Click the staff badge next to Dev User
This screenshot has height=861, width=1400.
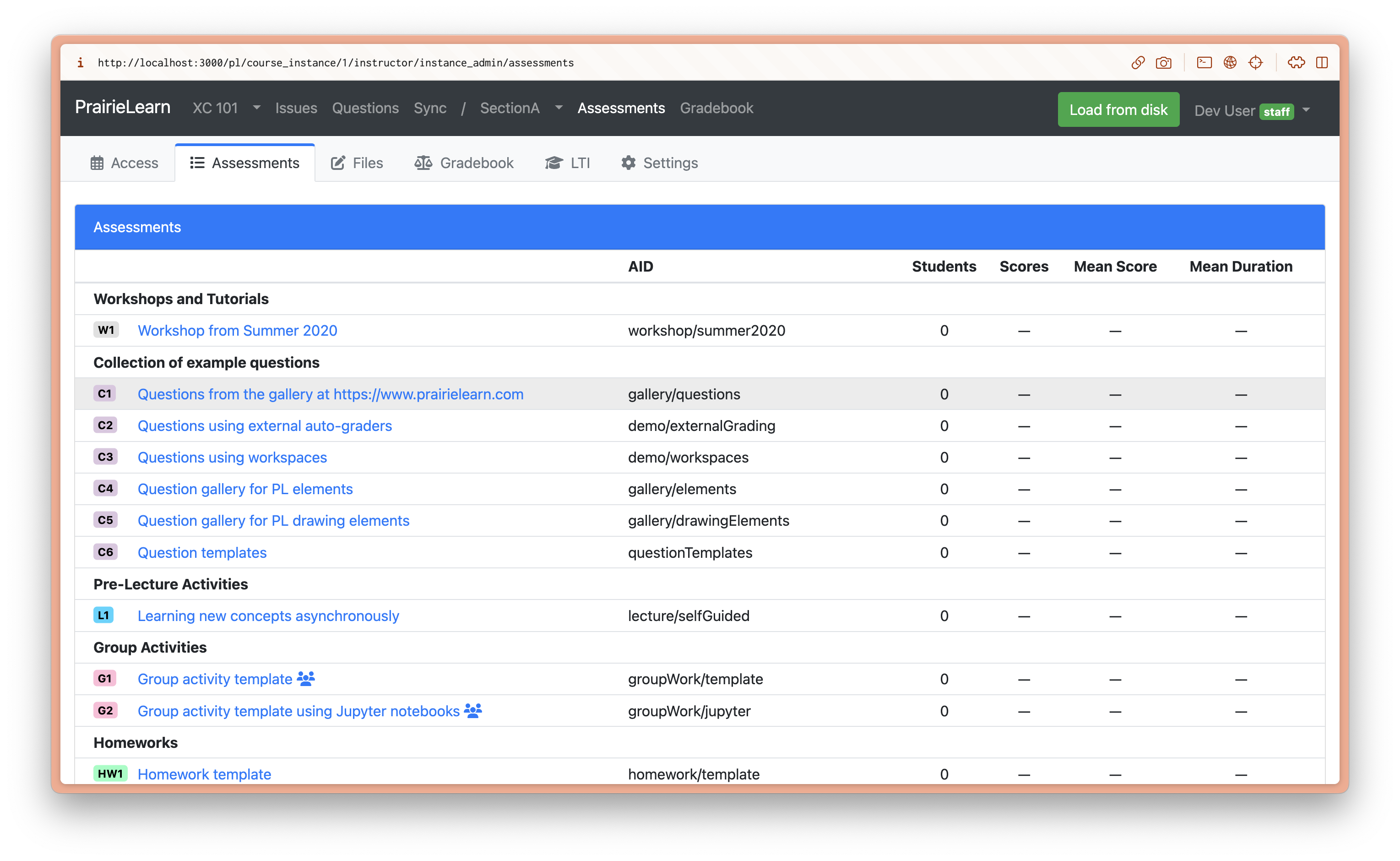[x=1276, y=112]
